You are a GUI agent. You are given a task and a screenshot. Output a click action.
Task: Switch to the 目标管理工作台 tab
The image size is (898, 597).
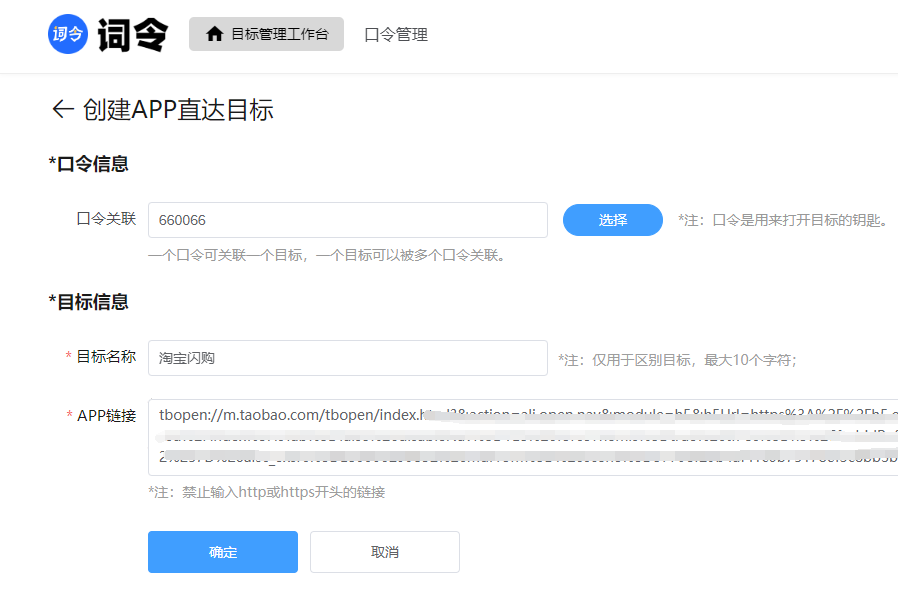[x=266, y=33]
